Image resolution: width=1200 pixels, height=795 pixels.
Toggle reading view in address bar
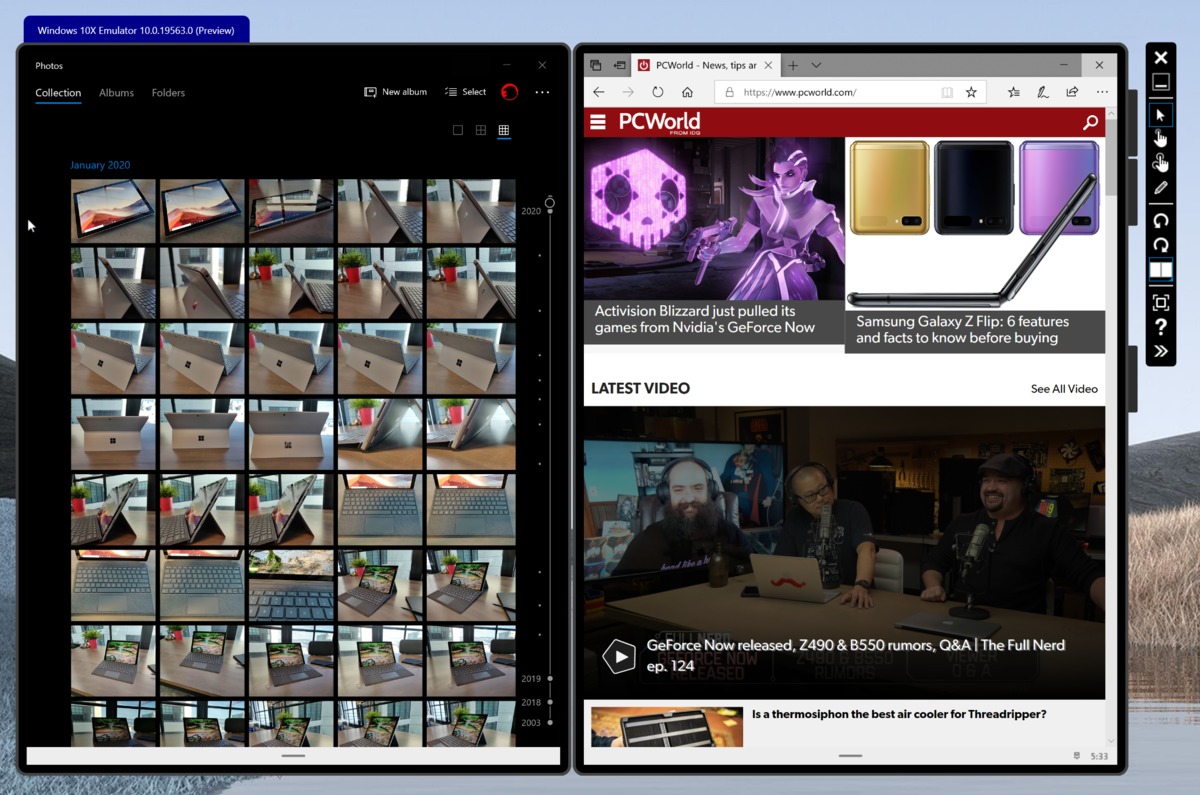click(x=947, y=92)
